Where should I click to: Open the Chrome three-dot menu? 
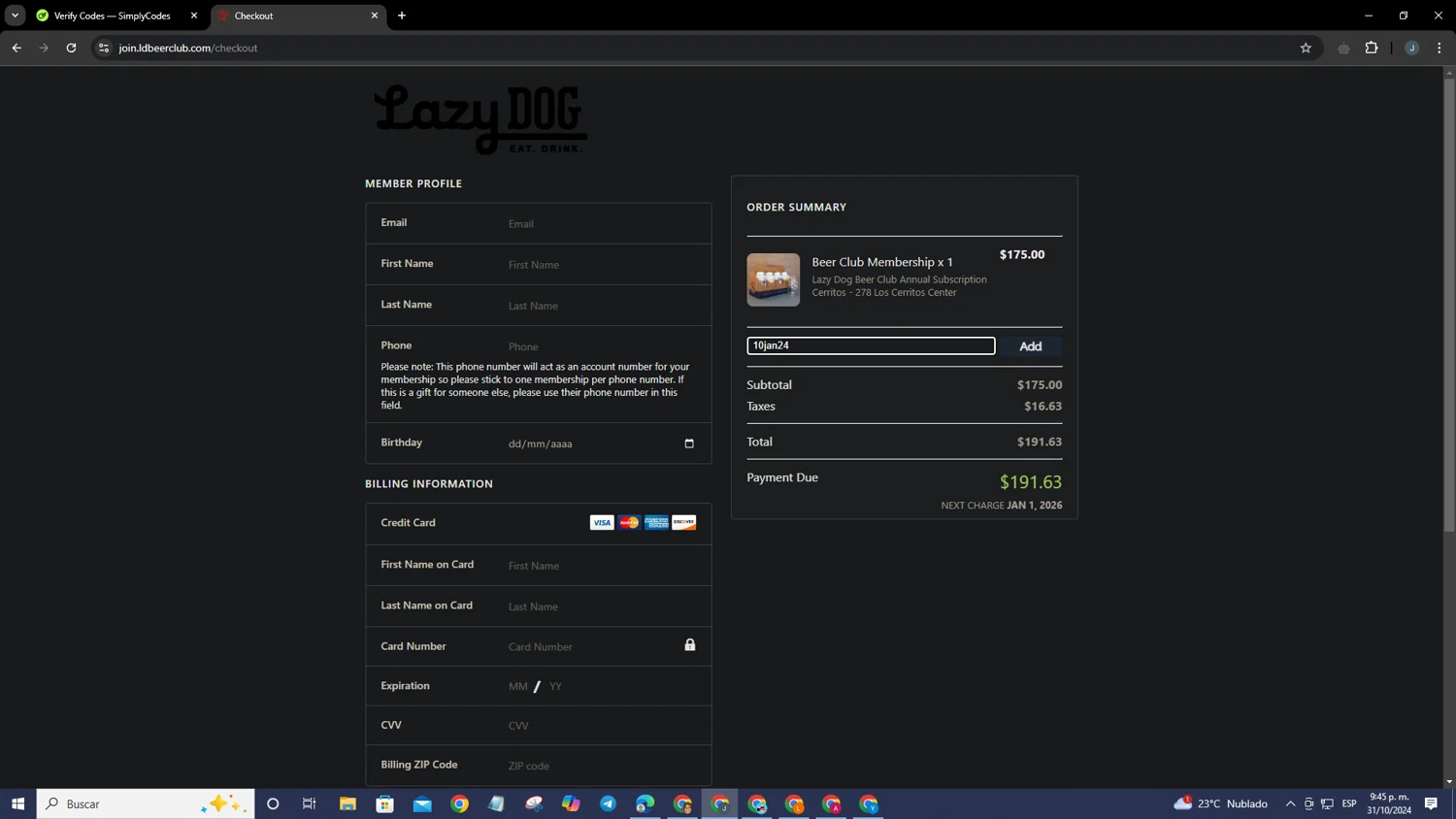tap(1439, 48)
